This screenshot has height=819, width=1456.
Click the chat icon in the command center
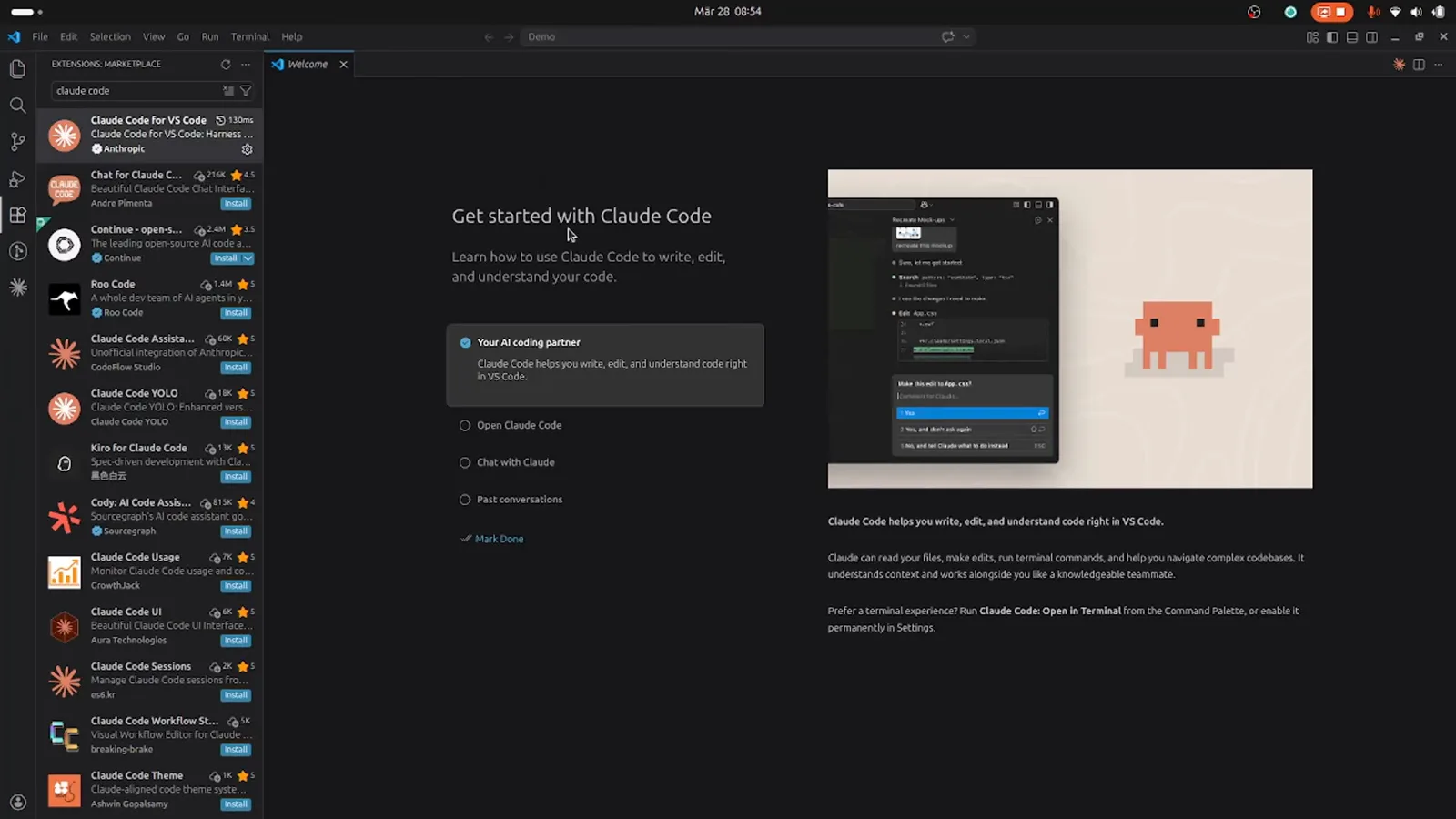tap(948, 37)
